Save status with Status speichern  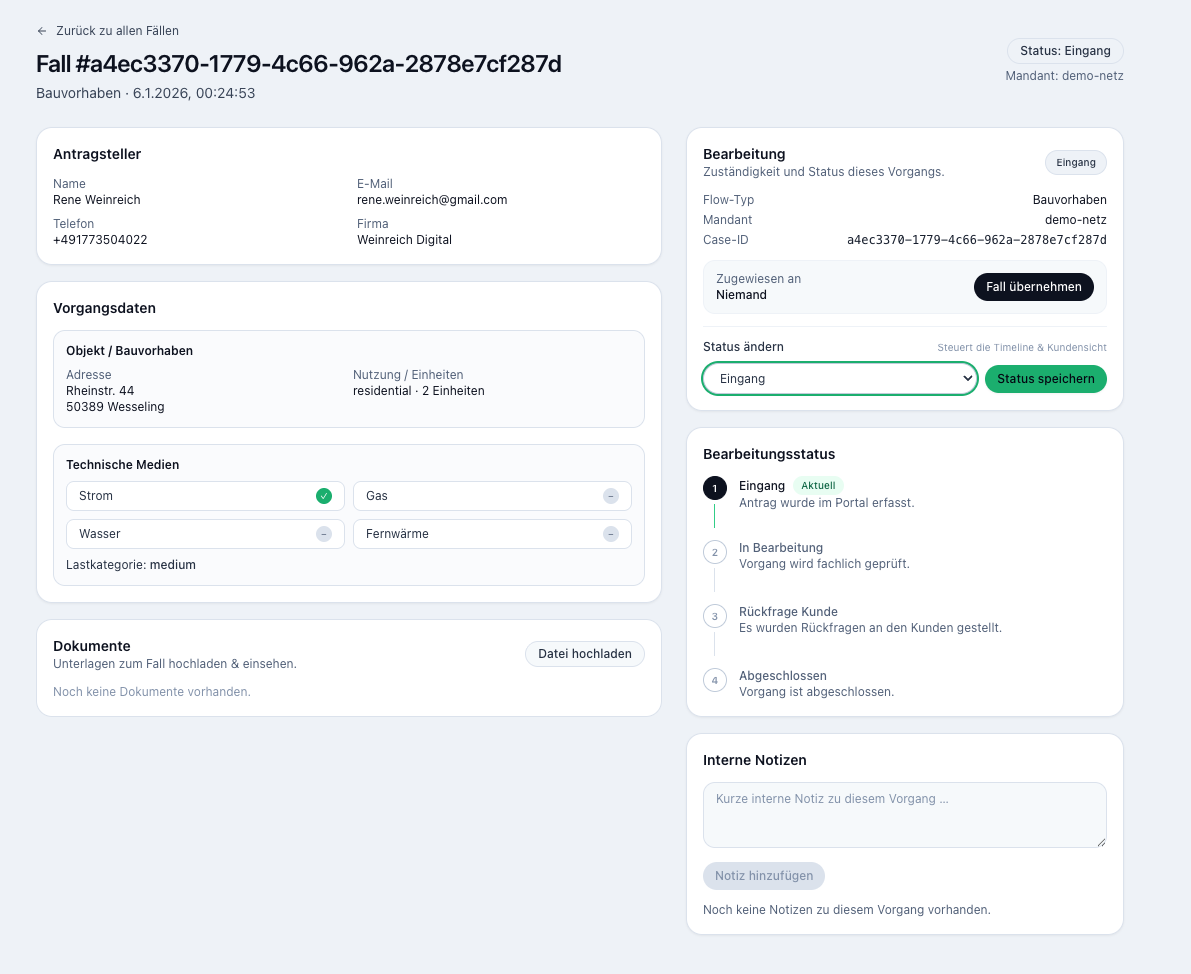click(1045, 379)
